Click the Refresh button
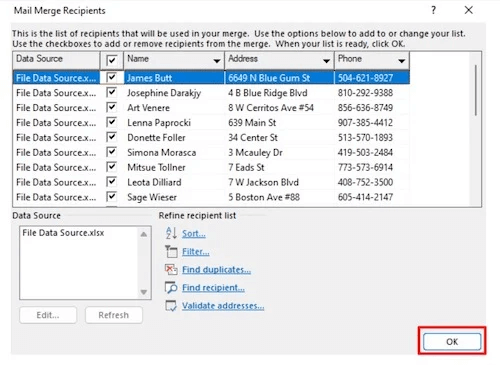Screen dimensions: 500x365 (x=114, y=315)
